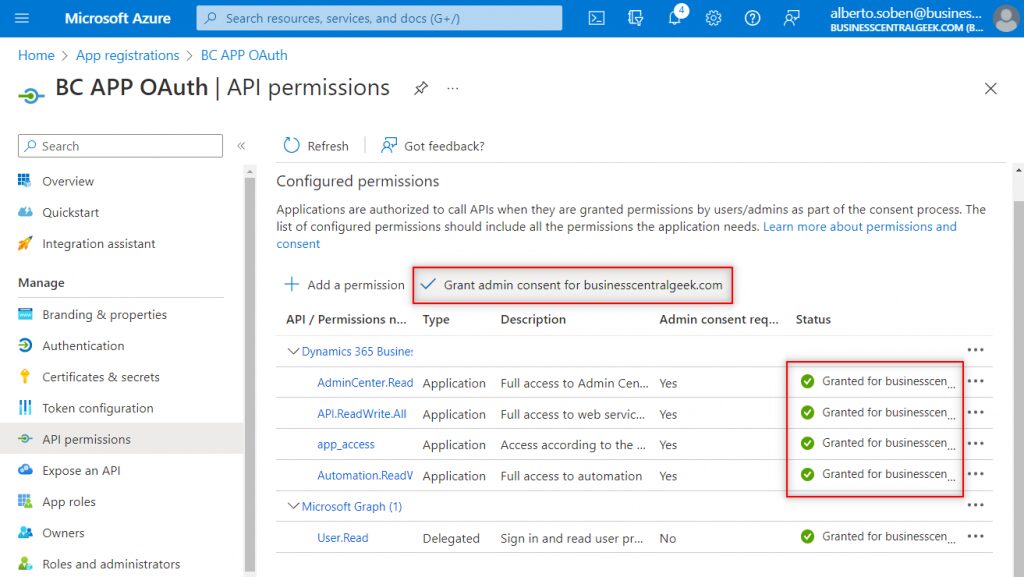Open Owners menu item
Screen dimensions: 1024x577
(x=63, y=533)
